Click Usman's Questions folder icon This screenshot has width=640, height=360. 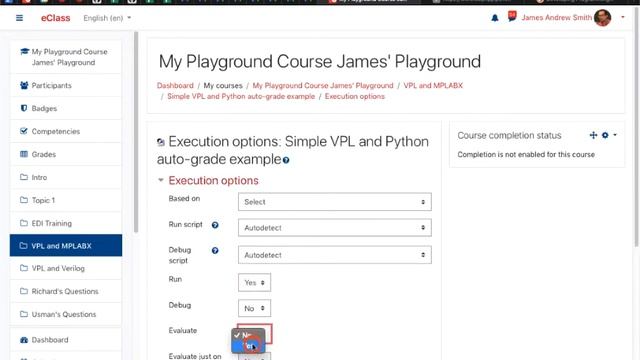24,314
